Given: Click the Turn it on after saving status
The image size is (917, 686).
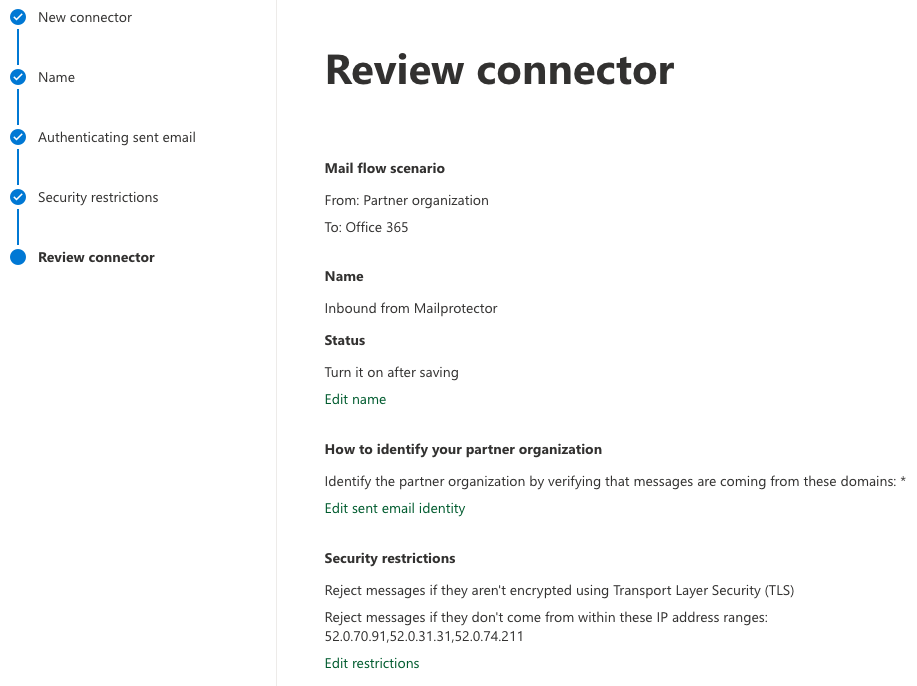Looking at the screenshot, I should click(391, 373).
